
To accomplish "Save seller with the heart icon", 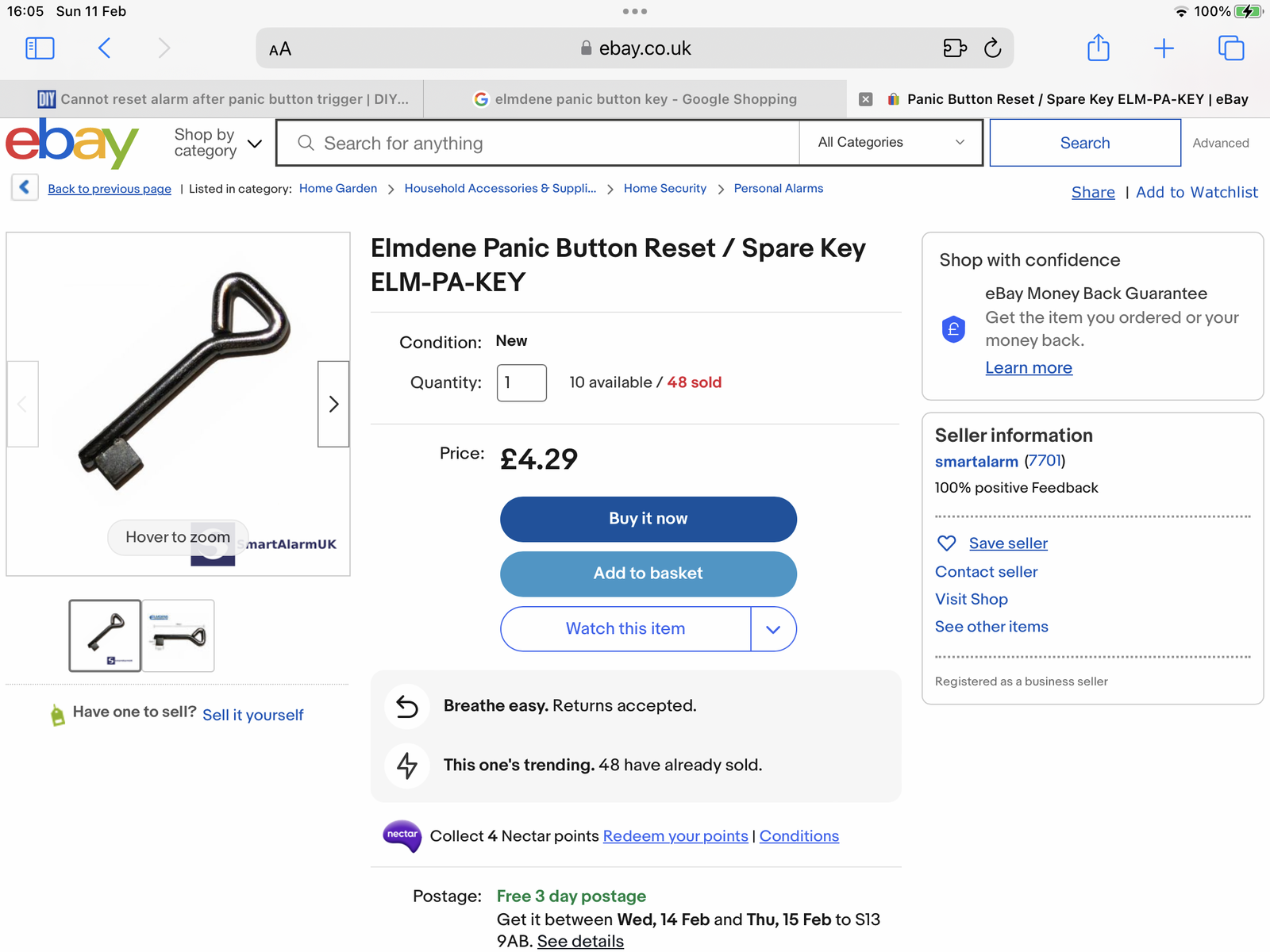I will pyautogui.click(x=947, y=543).
